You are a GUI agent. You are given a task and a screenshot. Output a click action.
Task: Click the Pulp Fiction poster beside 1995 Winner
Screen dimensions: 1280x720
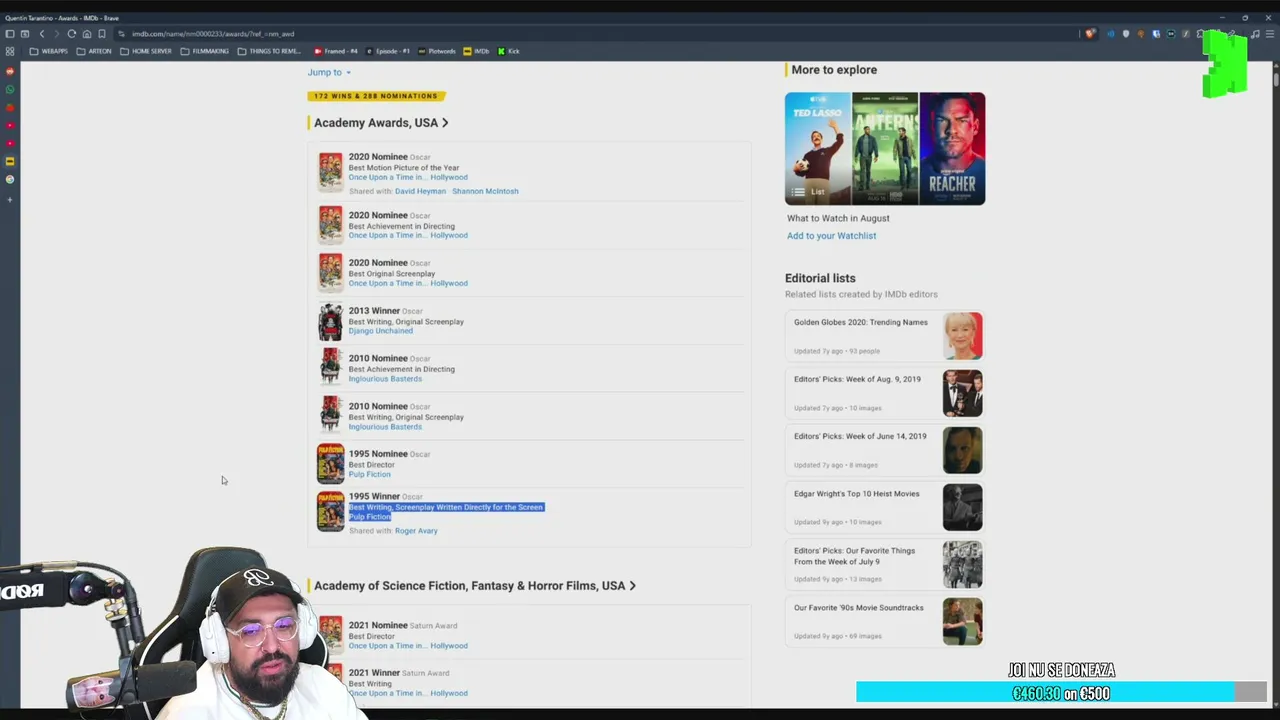pyautogui.click(x=330, y=511)
